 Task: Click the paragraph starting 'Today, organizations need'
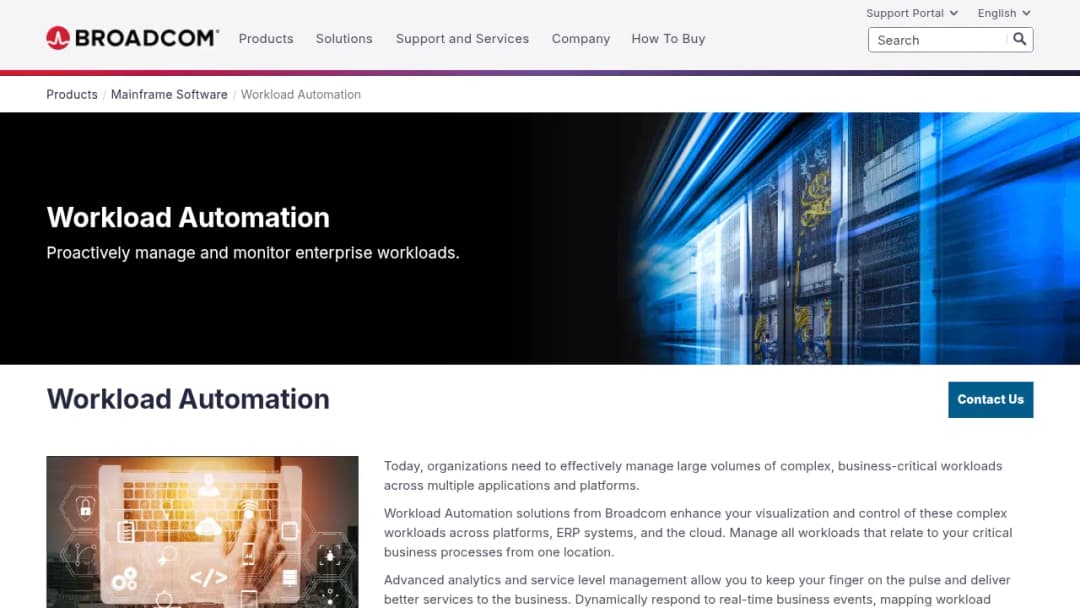coord(693,476)
